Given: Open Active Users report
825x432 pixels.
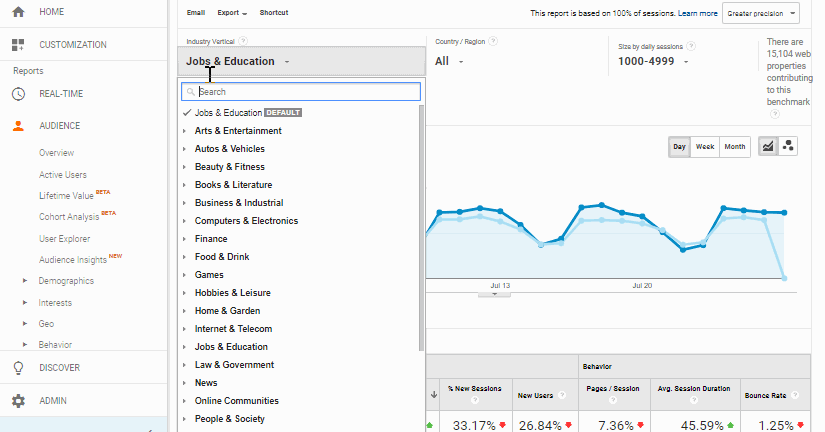Looking at the screenshot, I should (63, 175).
